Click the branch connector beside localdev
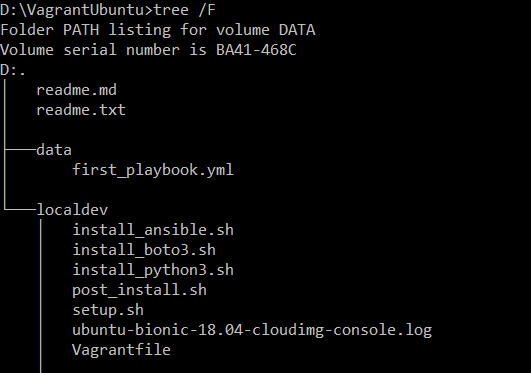Screen dimensions: 531x373 tap(20, 209)
